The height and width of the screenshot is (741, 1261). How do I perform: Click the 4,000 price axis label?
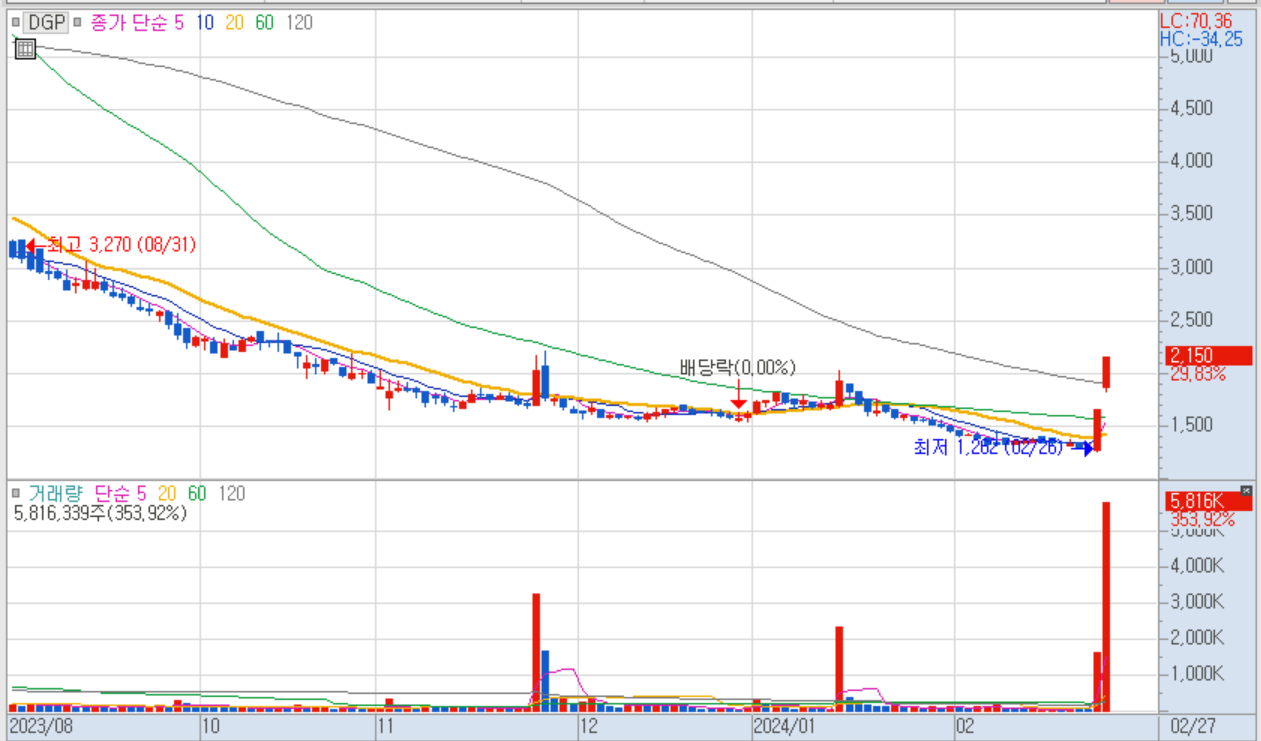click(x=1191, y=161)
